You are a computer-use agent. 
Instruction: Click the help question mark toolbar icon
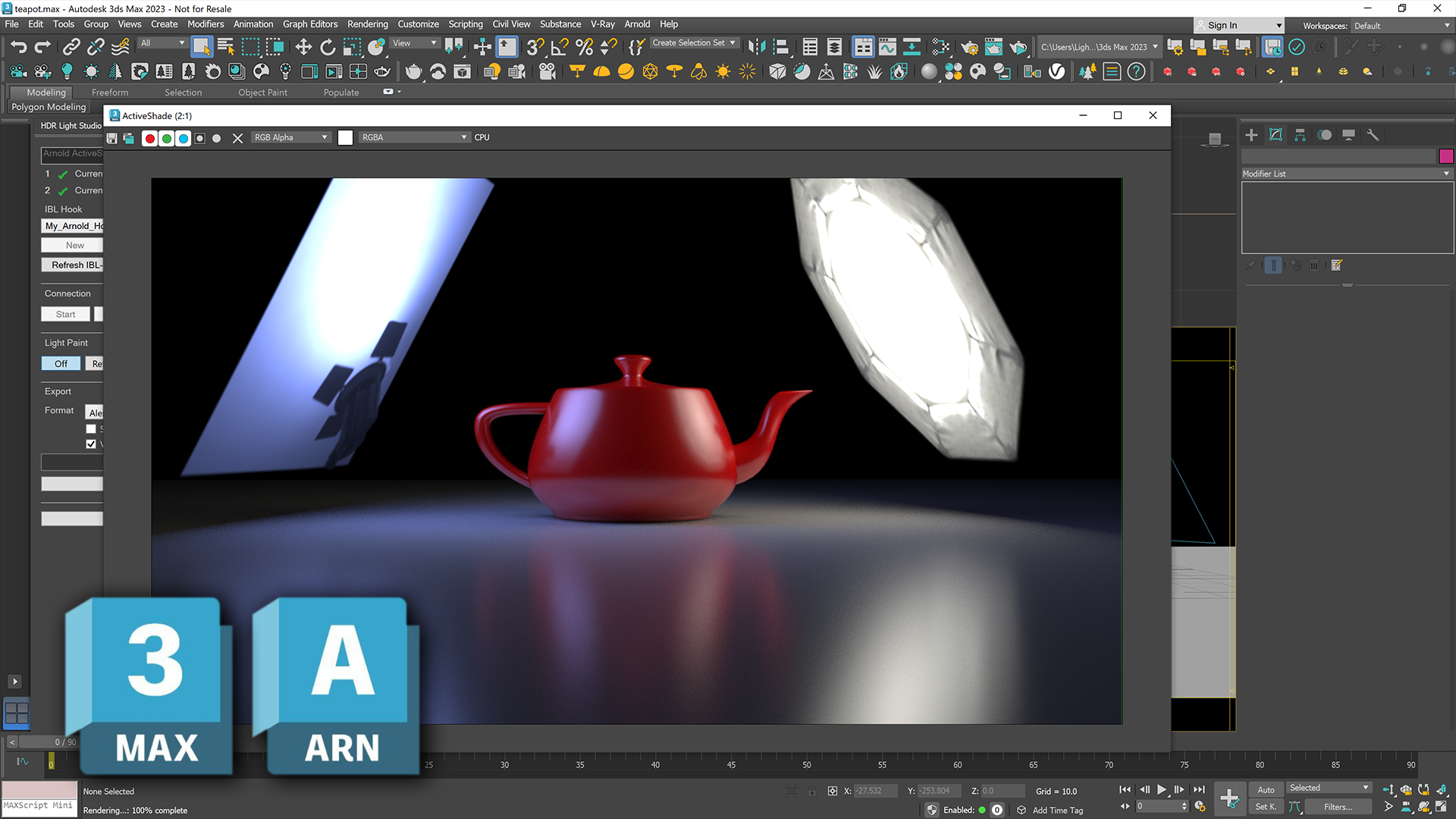tap(1136, 72)
